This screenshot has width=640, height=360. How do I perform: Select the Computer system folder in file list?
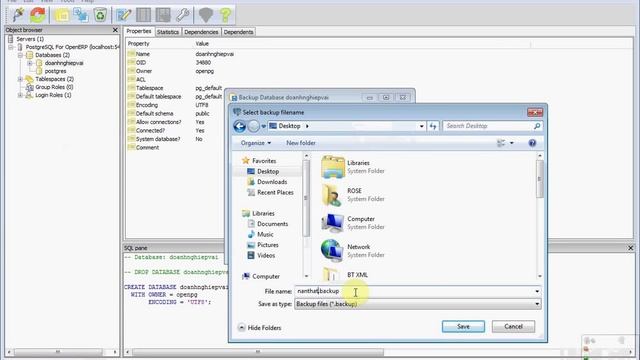pos(353,223)
